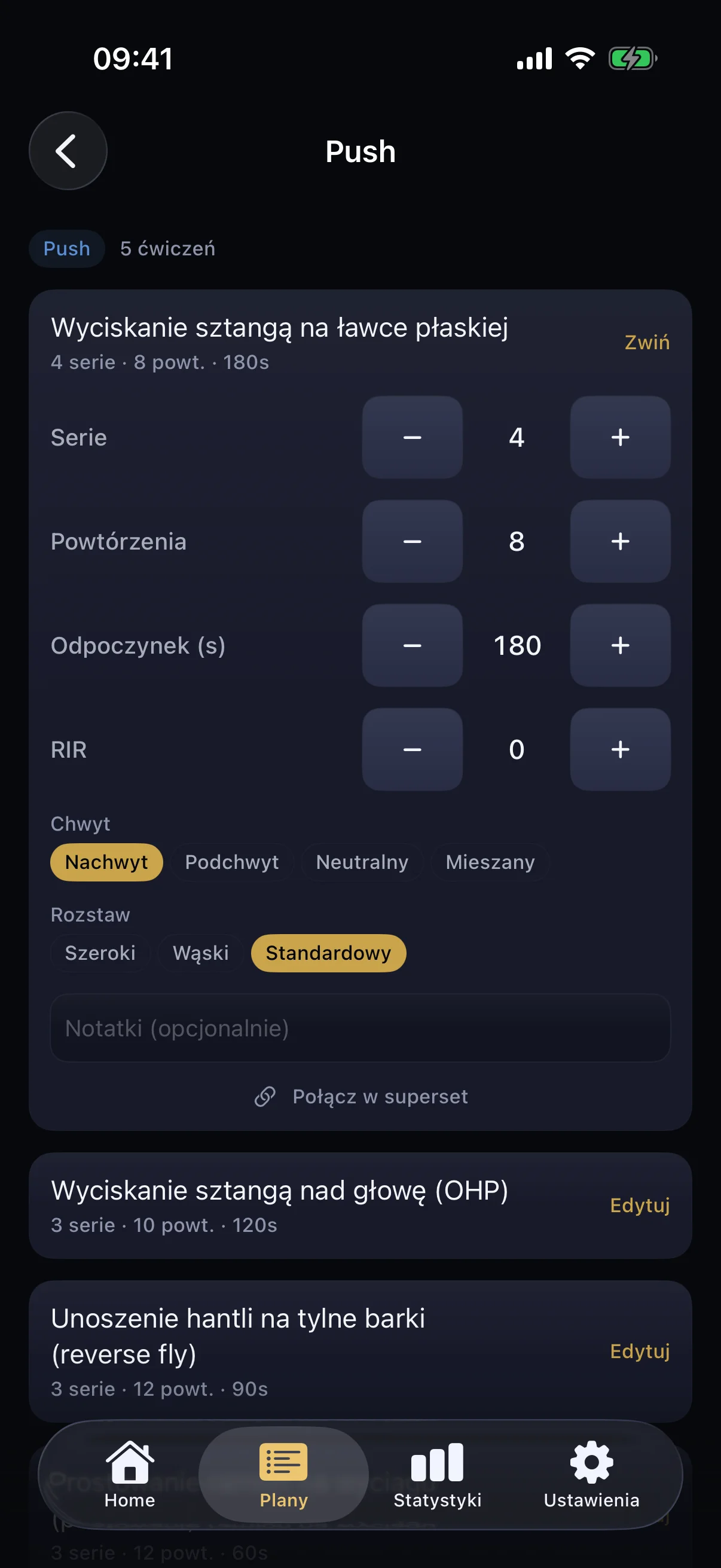Decrease RIR value
721x1568 pixels.
412,749
